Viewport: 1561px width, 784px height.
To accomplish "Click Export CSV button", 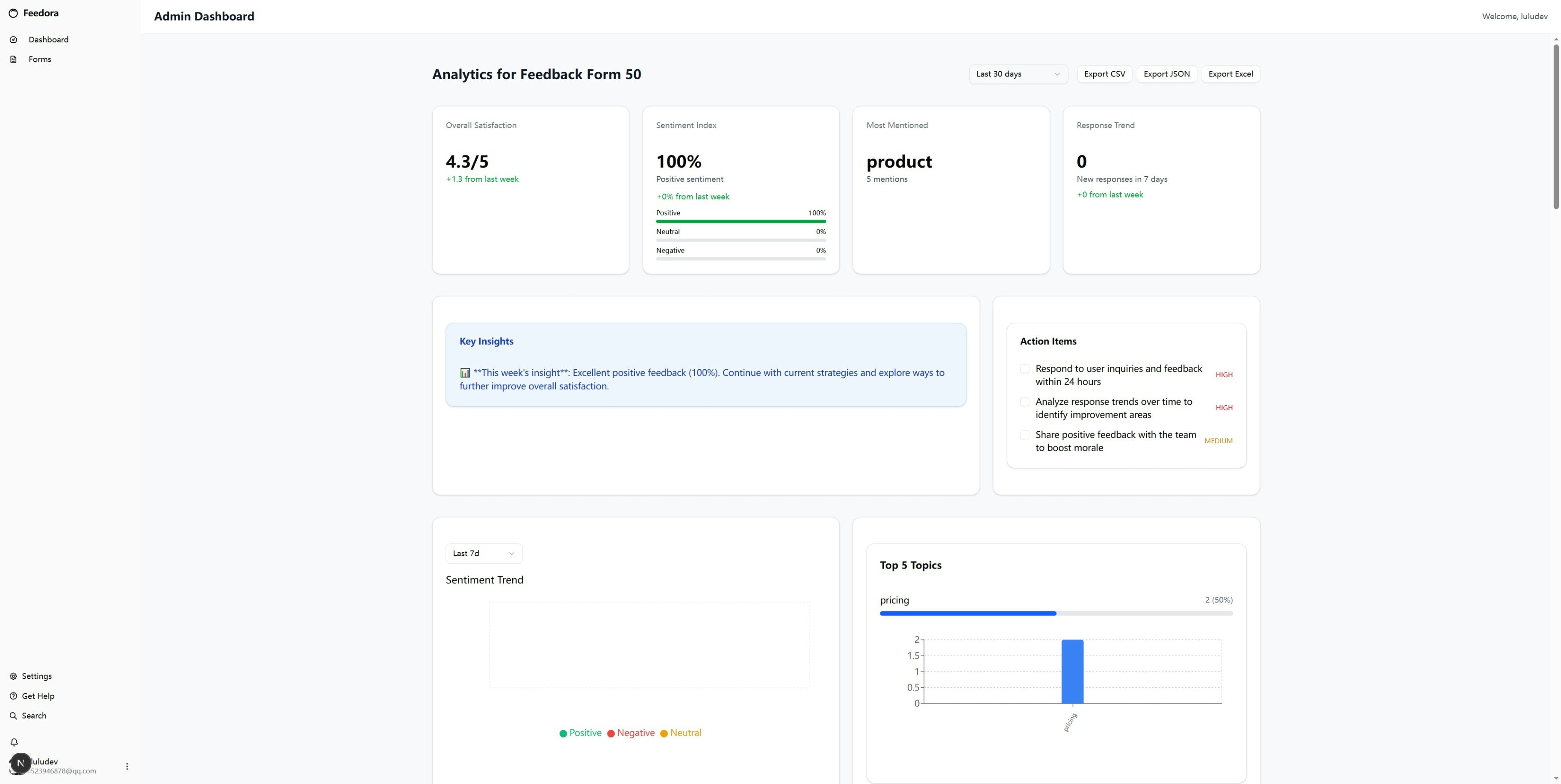I will pyautogui.click(x=1104, y=74).
